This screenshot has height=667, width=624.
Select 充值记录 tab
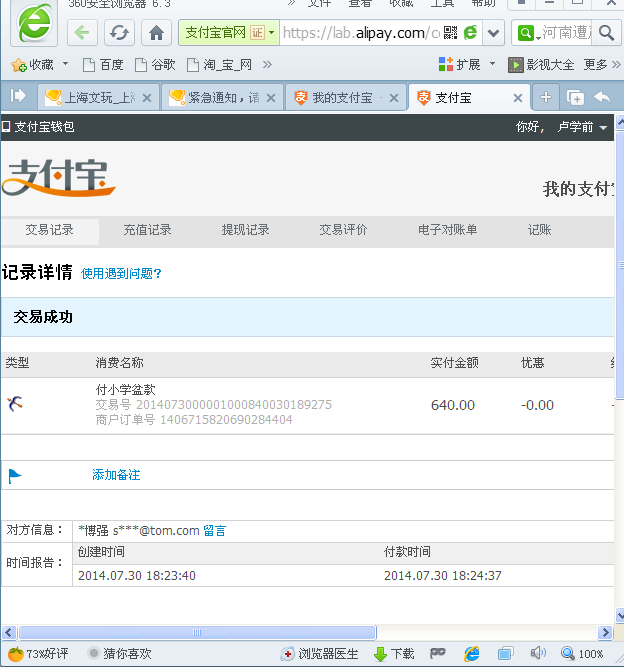click(148, 230)
